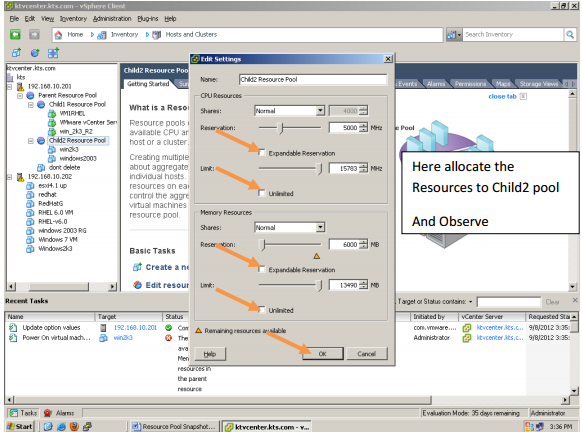Click the new virtual machine toolbar icon
This screenshot has width=582, height=432.
[x=16, y=53]
